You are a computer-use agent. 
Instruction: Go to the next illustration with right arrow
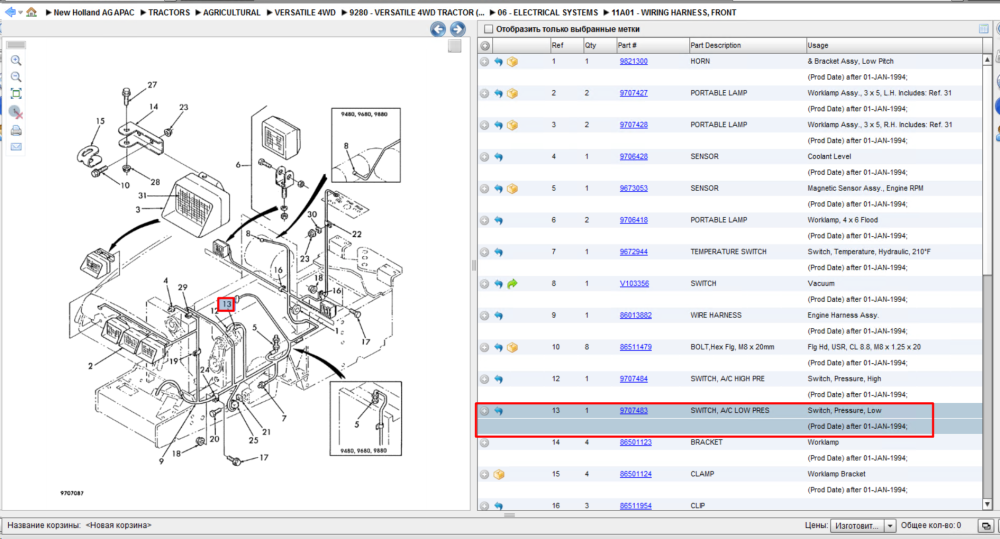tap(457, 29)
